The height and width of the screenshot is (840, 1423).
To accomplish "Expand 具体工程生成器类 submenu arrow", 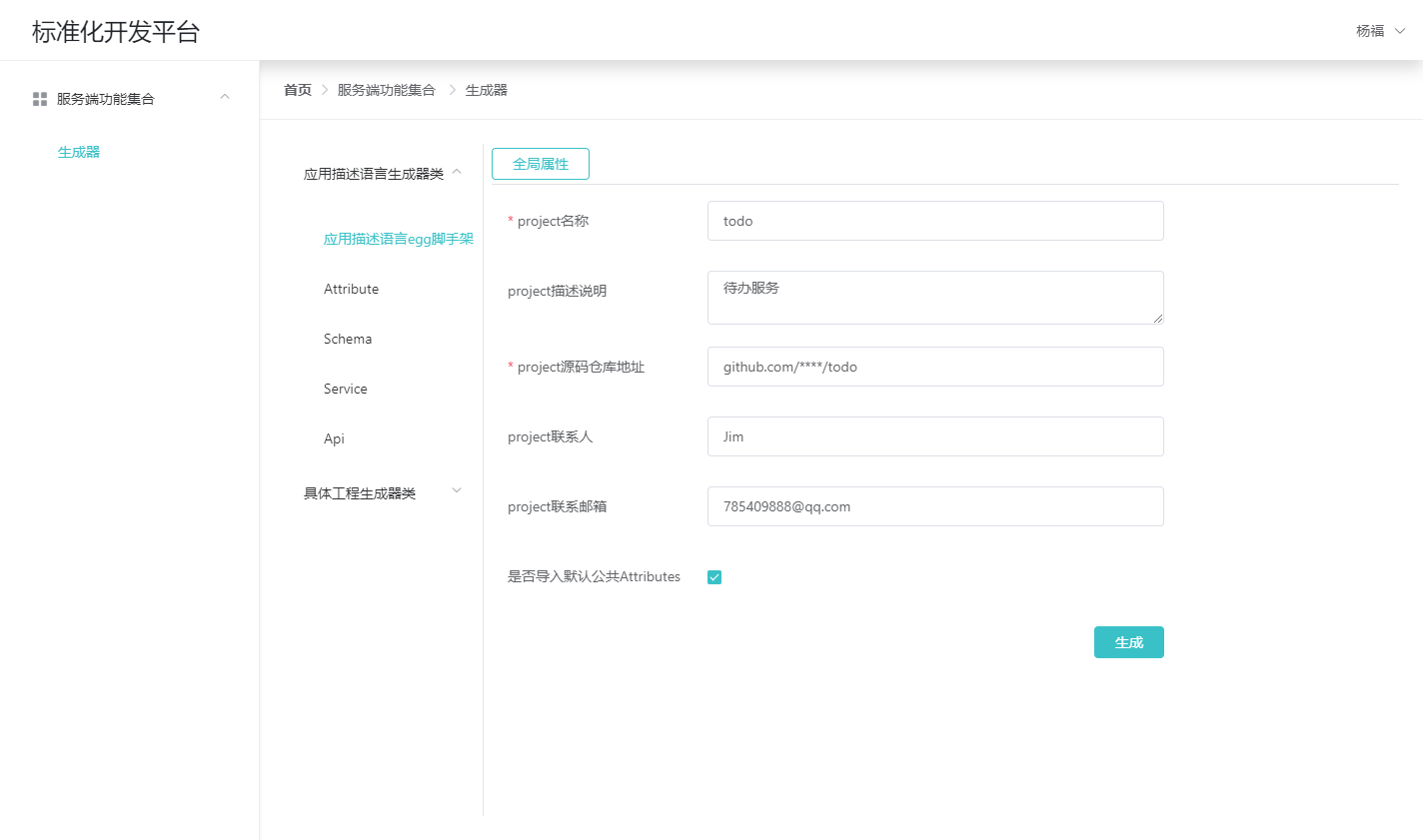I will coord(457,490).
